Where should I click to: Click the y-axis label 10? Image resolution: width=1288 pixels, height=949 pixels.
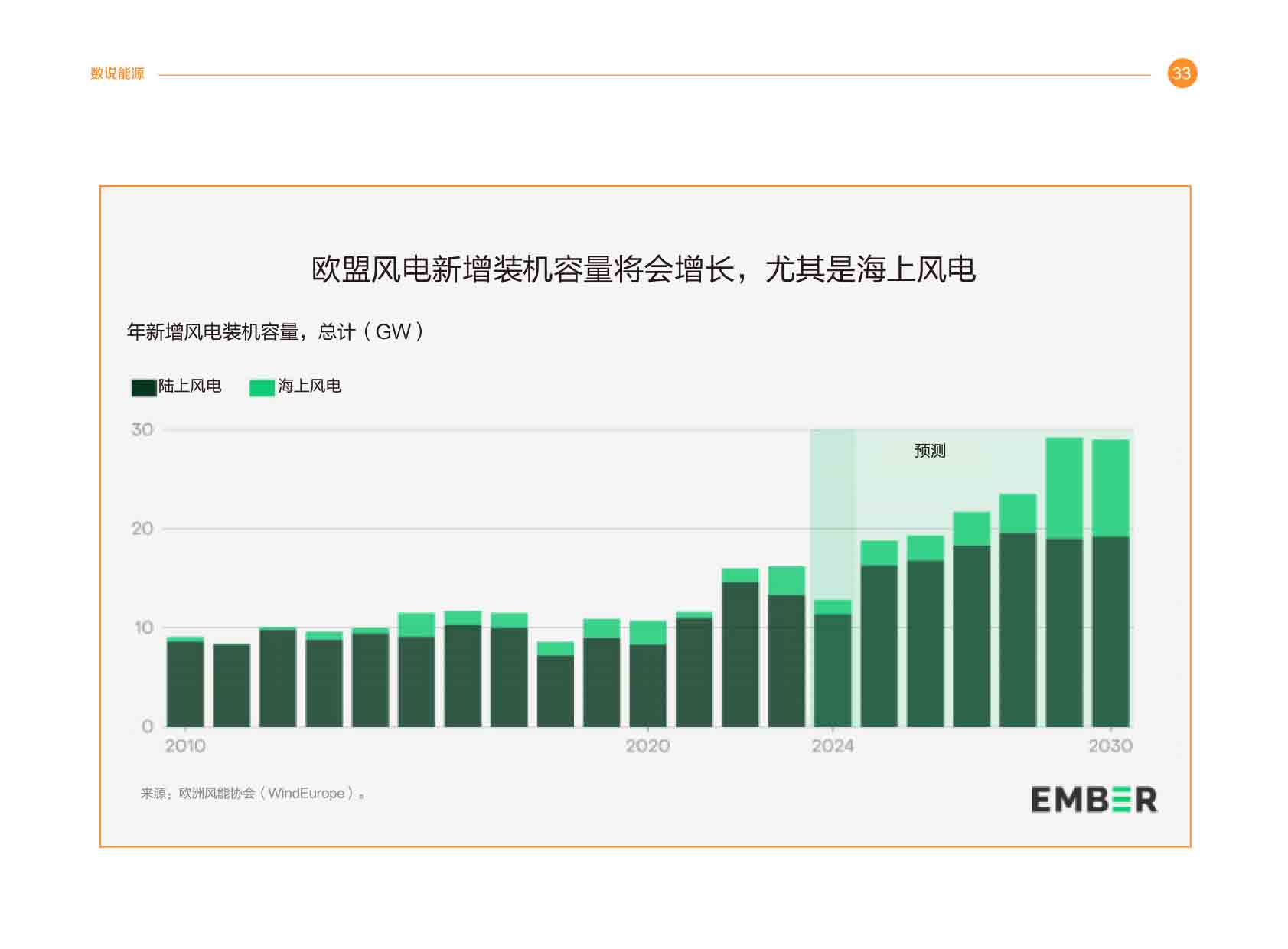tap(144, 628)
